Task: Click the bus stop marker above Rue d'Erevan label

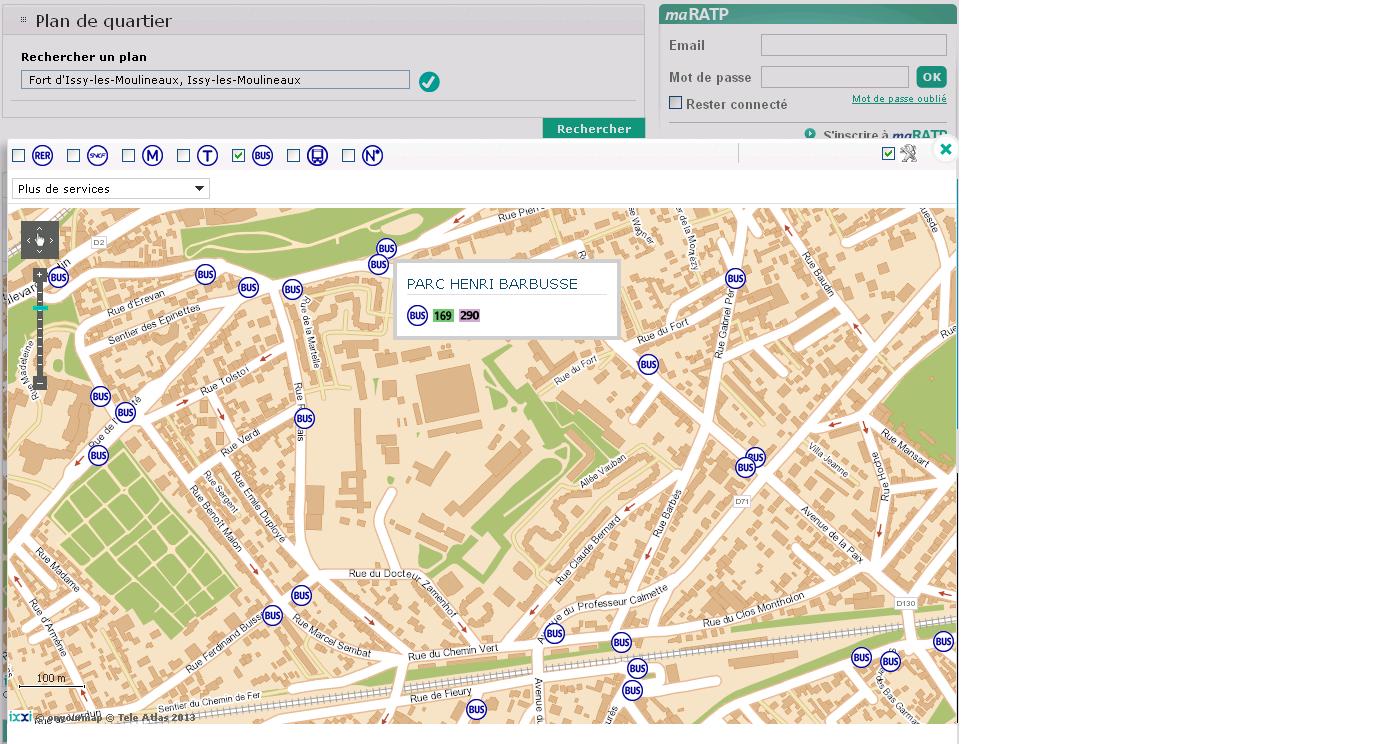Action: coord(205,274)
